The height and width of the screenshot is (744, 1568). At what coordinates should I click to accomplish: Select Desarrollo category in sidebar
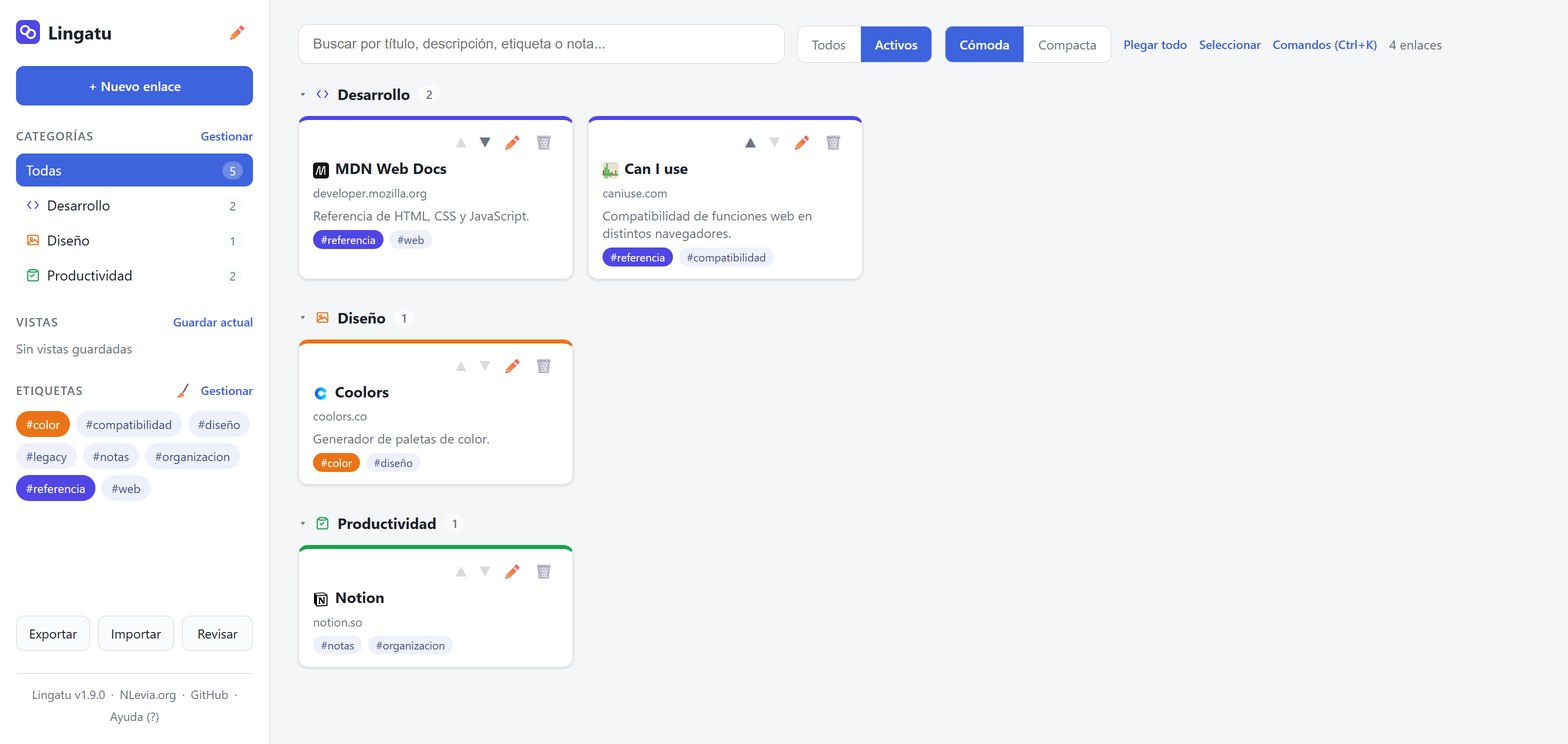(134, 206)
